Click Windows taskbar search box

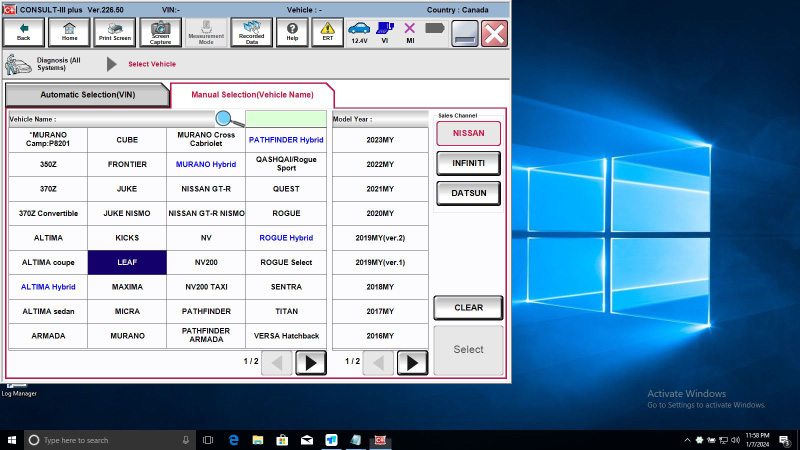(110, 440)
